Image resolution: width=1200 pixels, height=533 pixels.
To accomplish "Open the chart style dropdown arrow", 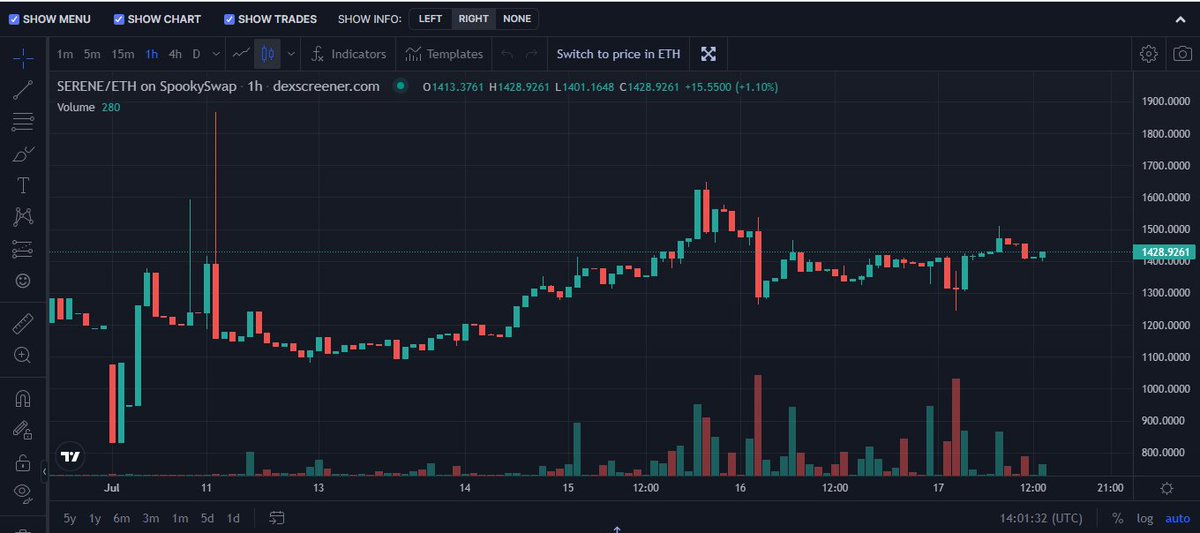I will 291,54.
